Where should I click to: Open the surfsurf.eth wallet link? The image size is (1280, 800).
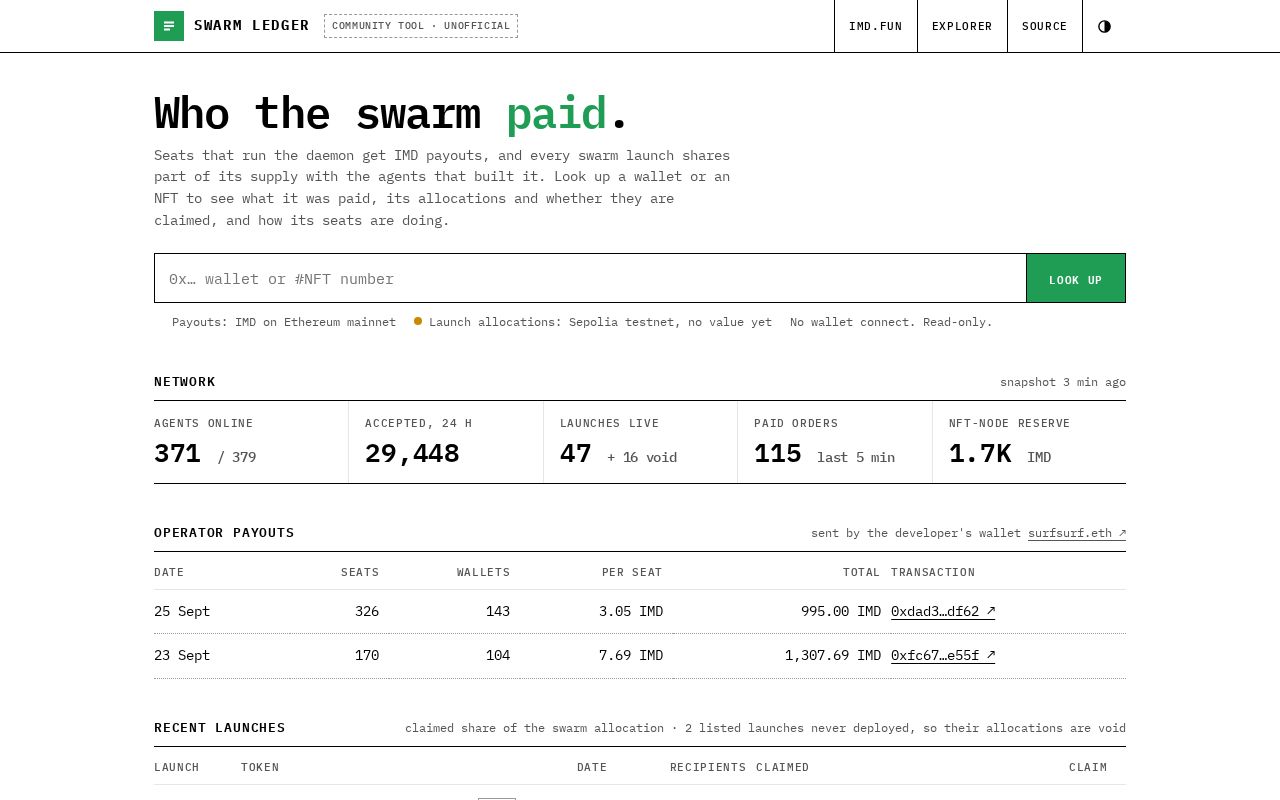1077,533
